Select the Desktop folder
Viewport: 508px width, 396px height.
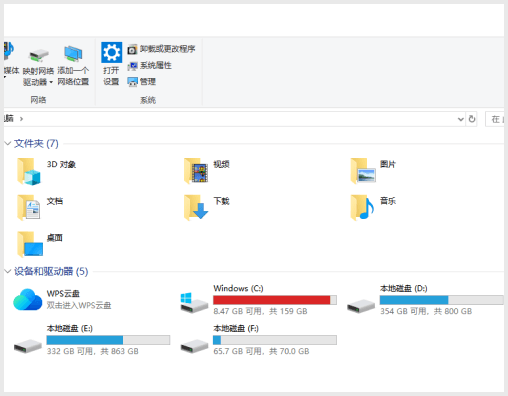40,244
